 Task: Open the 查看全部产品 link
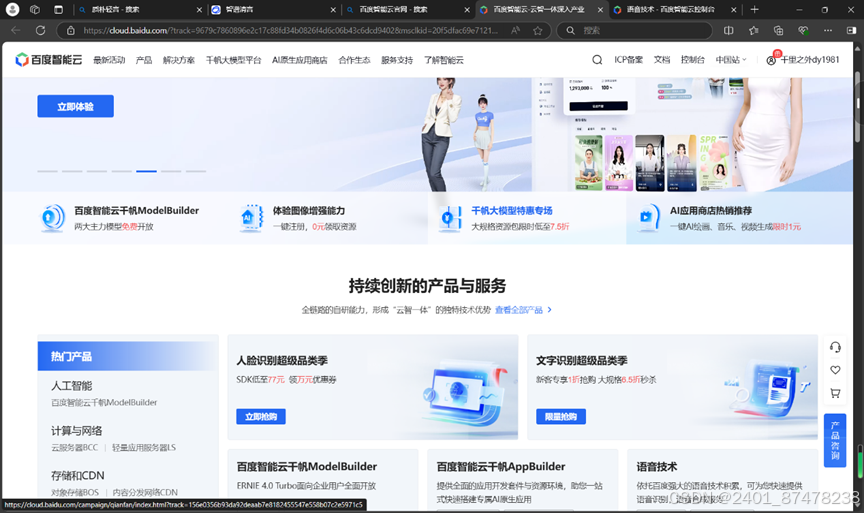[523, 310]
